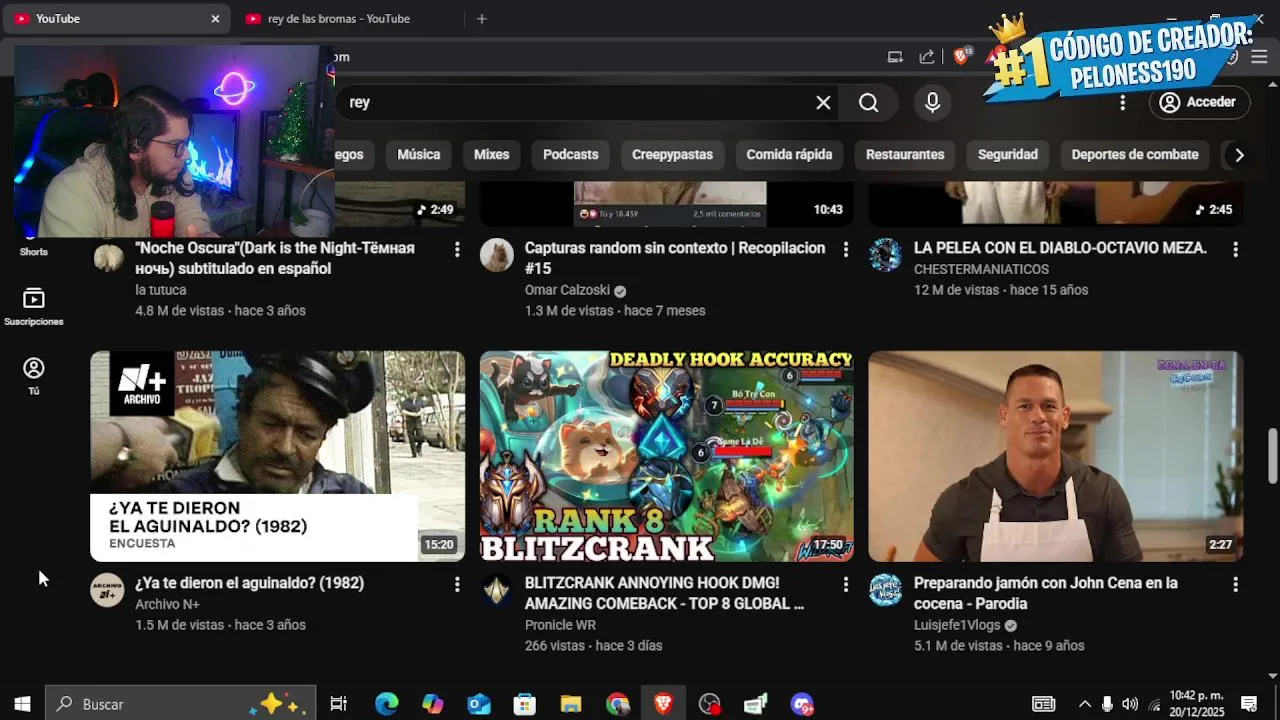Select the Deportes de combate chip
Screen dimensions: 1280x720
[x=1134, y=155]
